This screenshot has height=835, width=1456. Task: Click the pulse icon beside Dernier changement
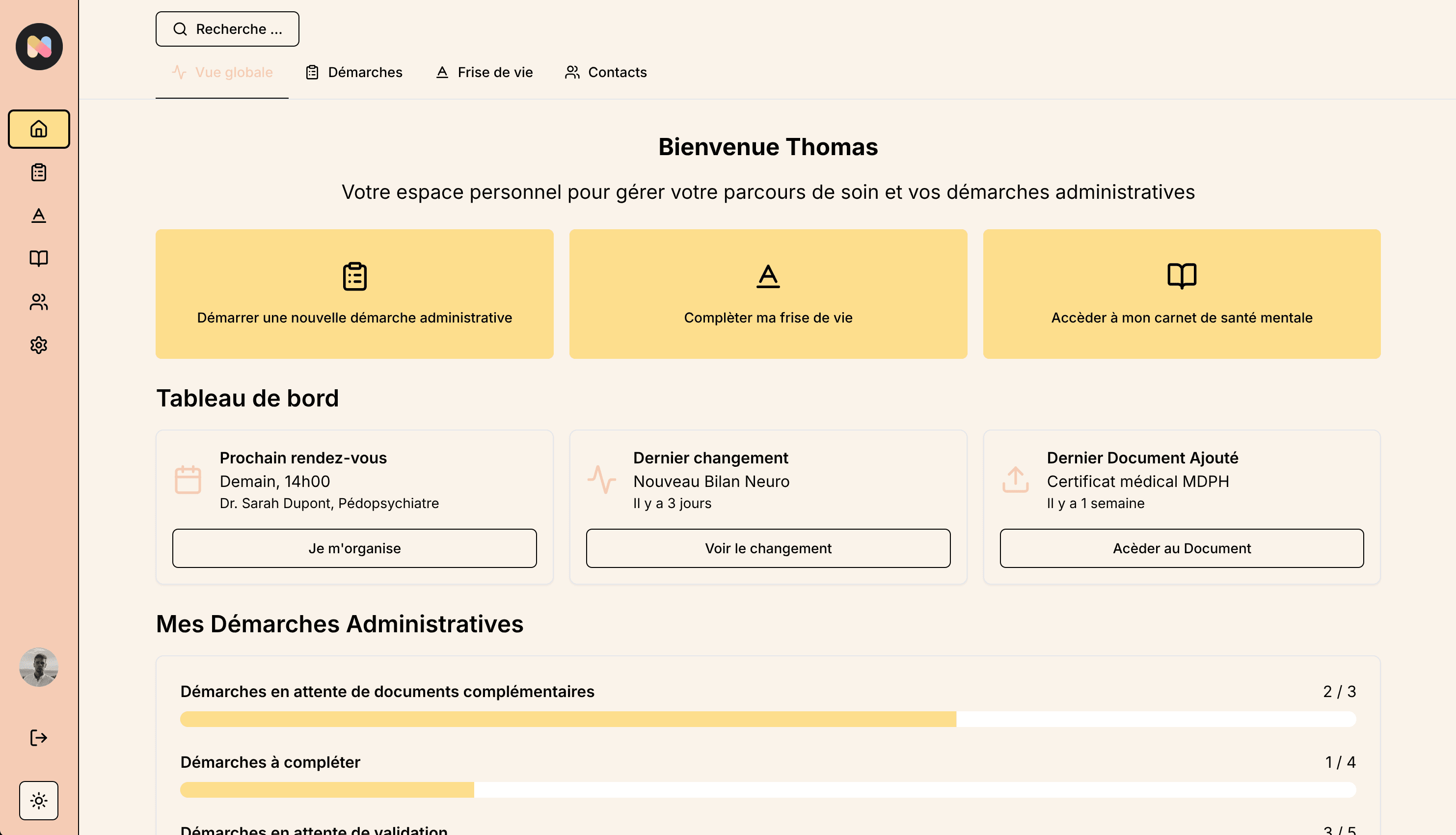coord(601,480)
